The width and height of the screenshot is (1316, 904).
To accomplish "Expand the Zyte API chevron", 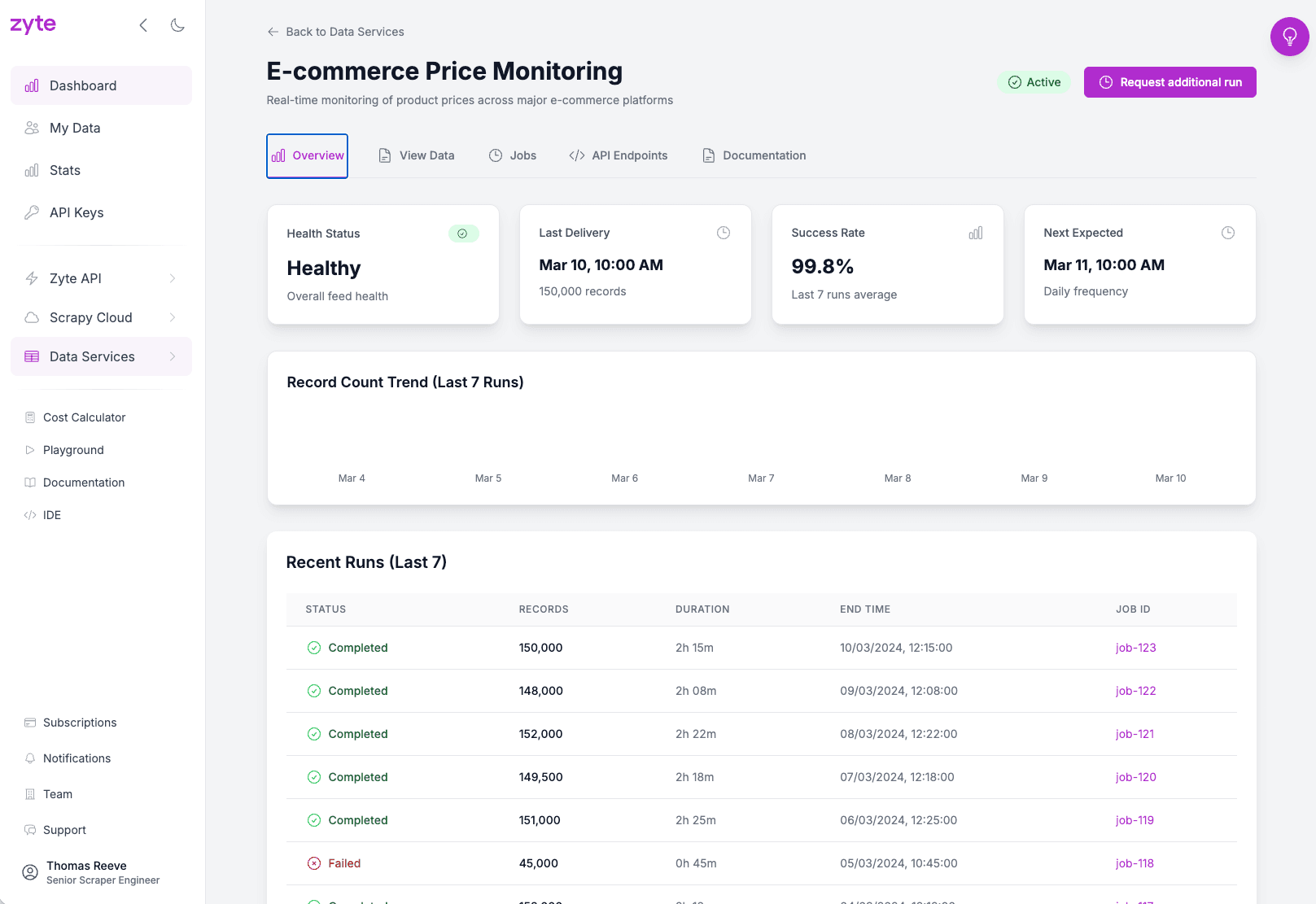I will click(x=173, y=278).
